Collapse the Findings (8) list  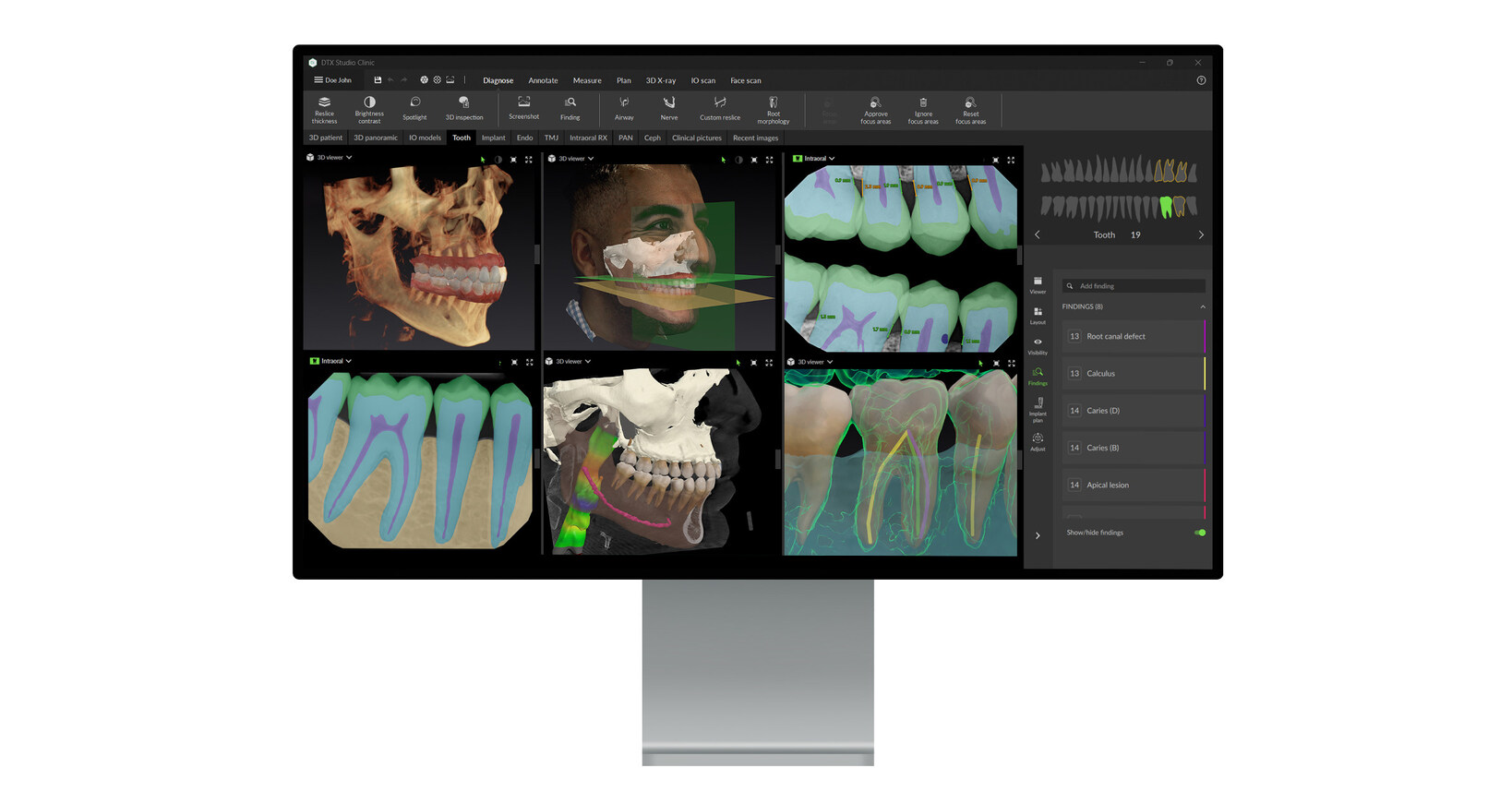1202,306
